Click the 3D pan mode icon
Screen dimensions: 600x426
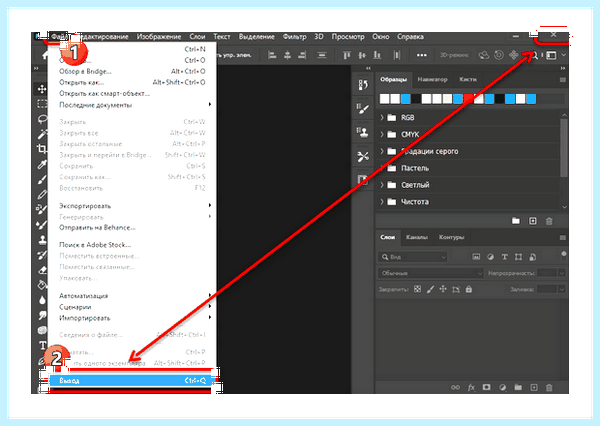pyautogui.click(x=514, y=55)
